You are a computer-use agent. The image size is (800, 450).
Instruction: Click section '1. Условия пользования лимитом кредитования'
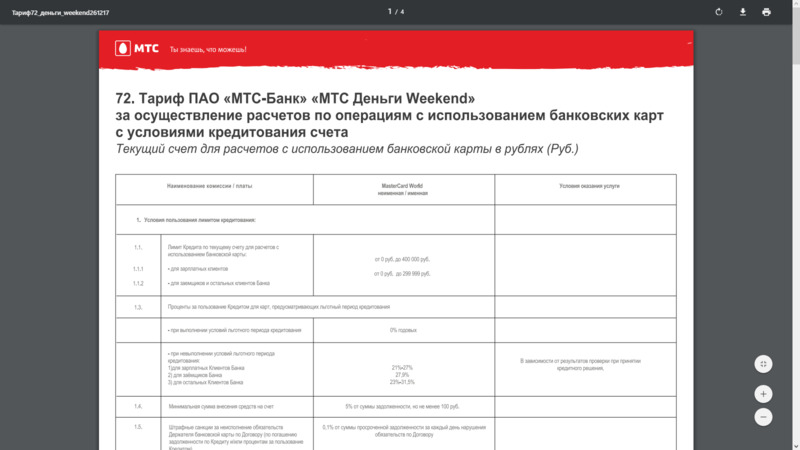(x=196, y=220)
